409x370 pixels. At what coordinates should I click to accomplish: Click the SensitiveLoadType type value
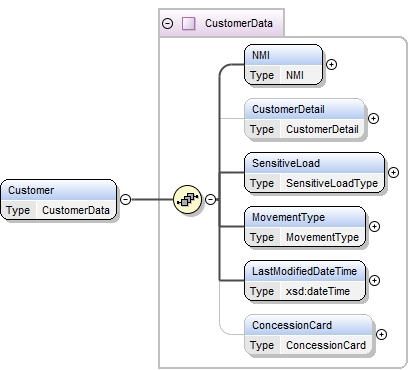click(x=332, y=183)
